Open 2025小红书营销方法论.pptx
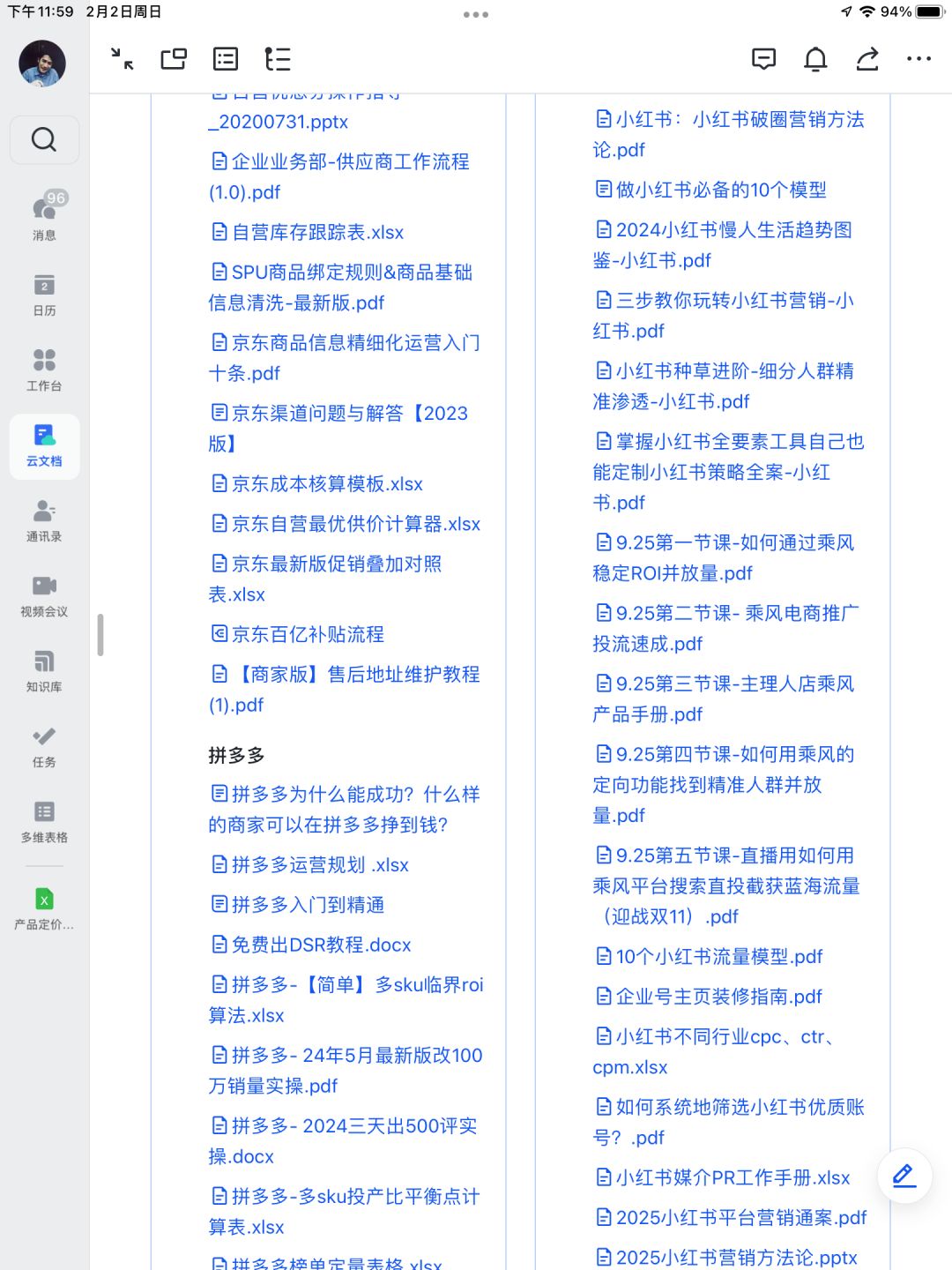 pyautogui.click(x=726, y=1257)
